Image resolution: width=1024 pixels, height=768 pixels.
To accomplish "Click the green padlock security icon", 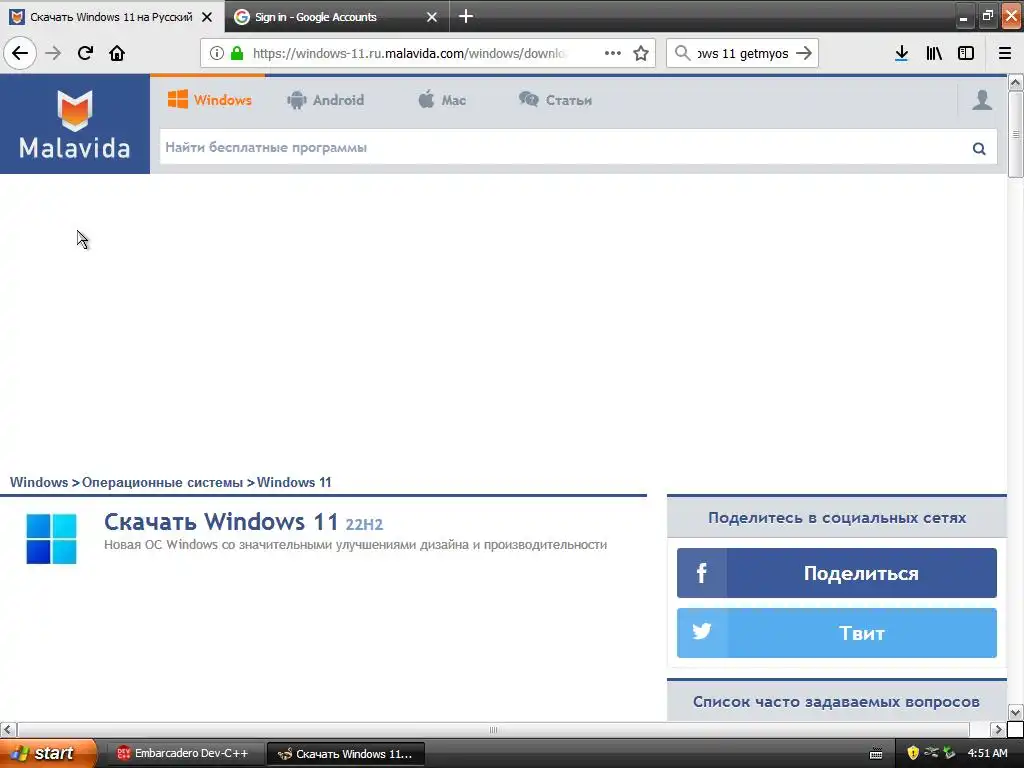I will click(x=237, y=53).
